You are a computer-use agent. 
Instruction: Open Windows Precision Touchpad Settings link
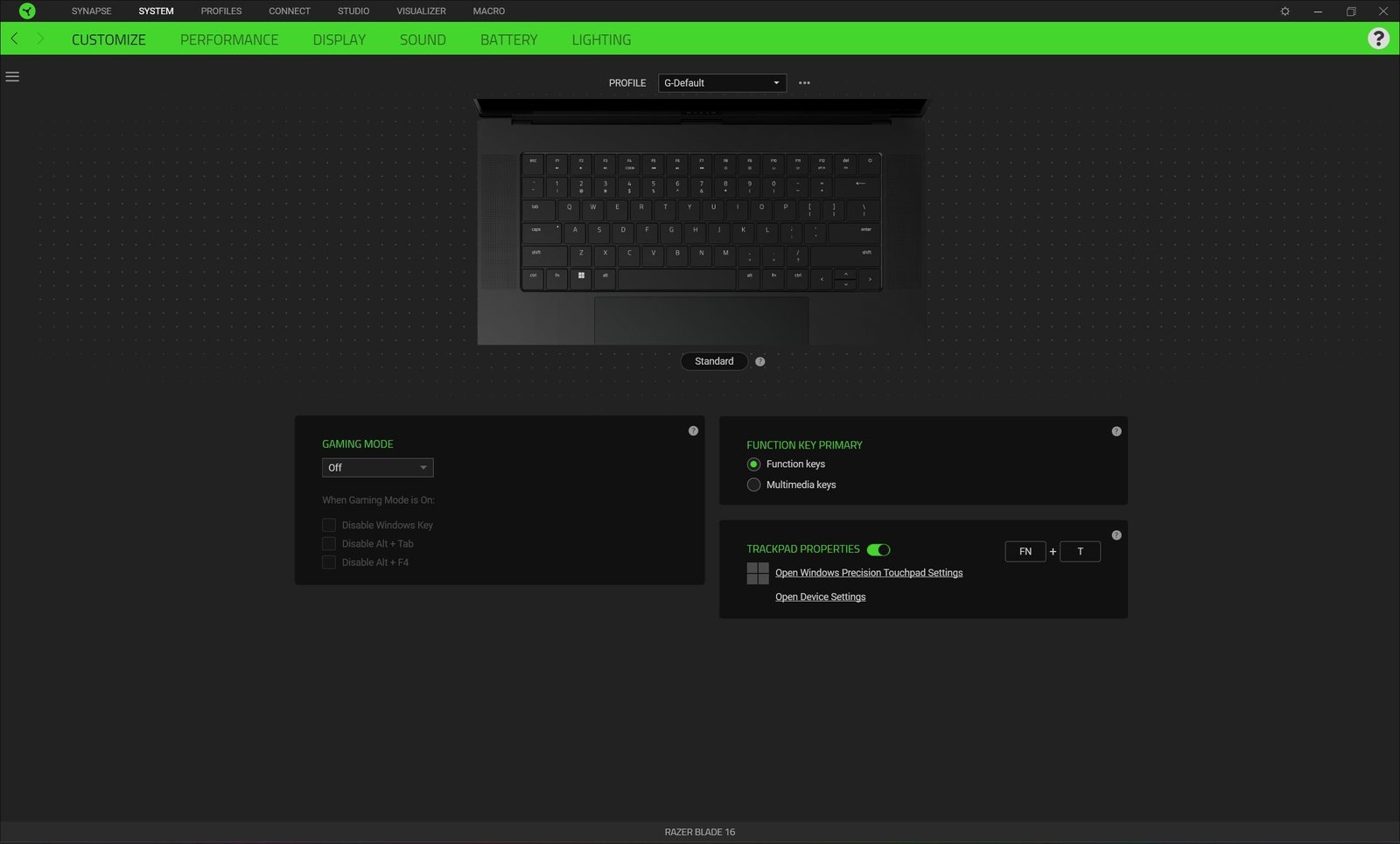coord(868,573)
